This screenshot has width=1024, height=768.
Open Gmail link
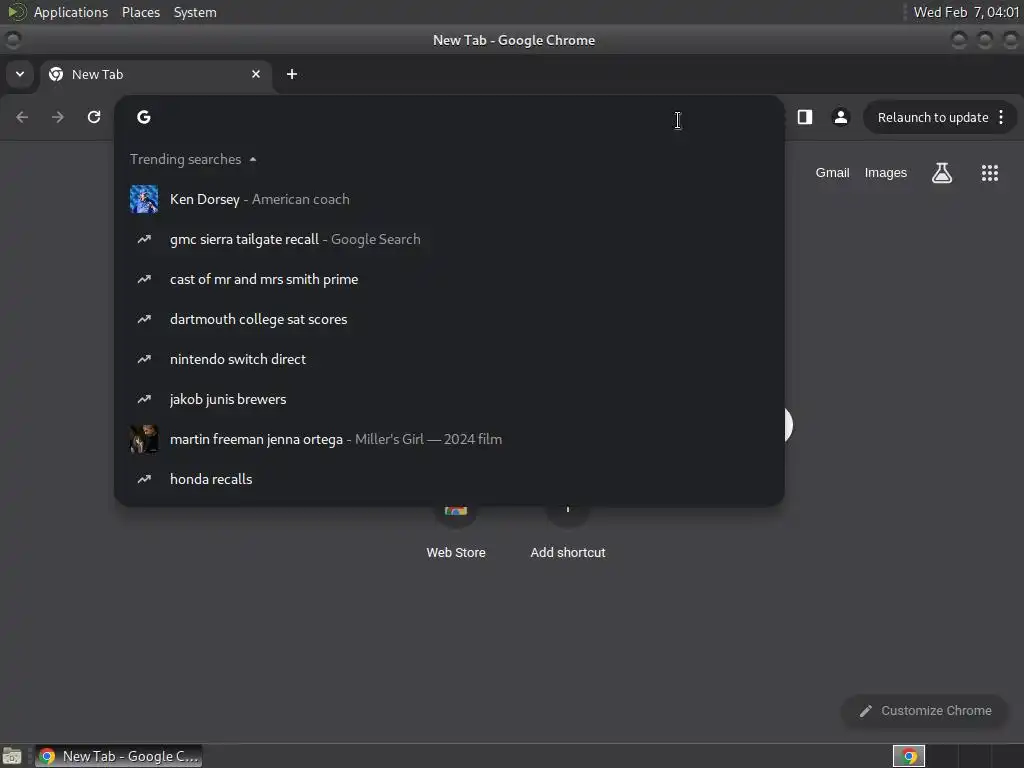click(832, 173)
